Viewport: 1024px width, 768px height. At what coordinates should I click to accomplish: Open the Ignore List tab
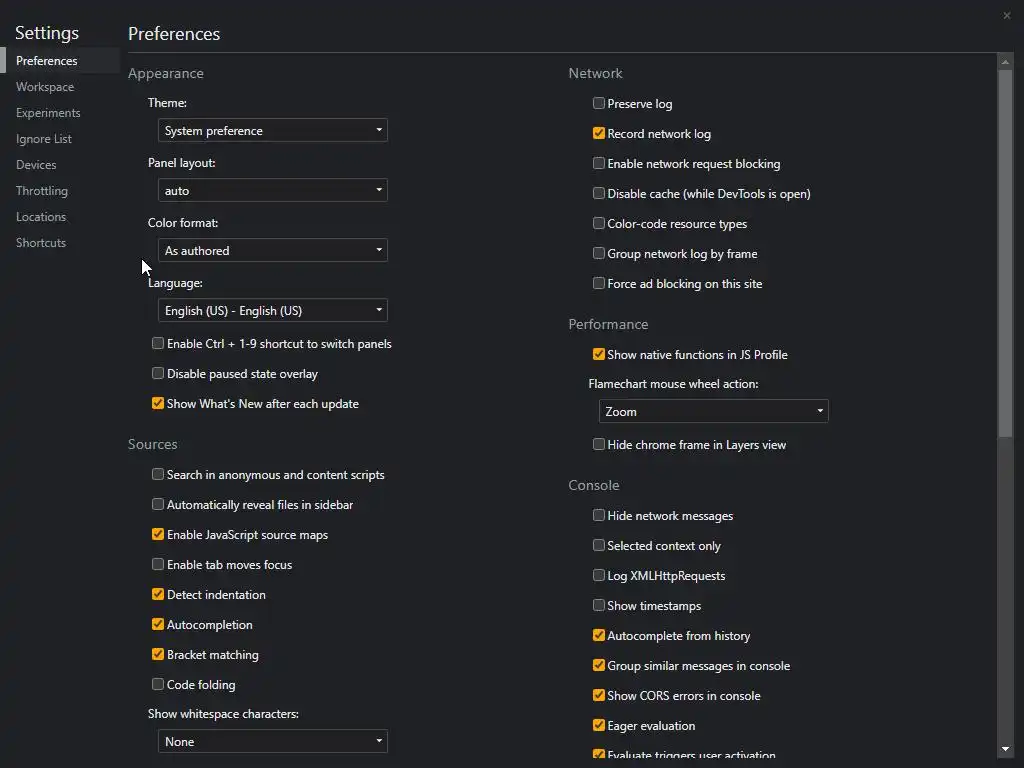tap(44, 139)
